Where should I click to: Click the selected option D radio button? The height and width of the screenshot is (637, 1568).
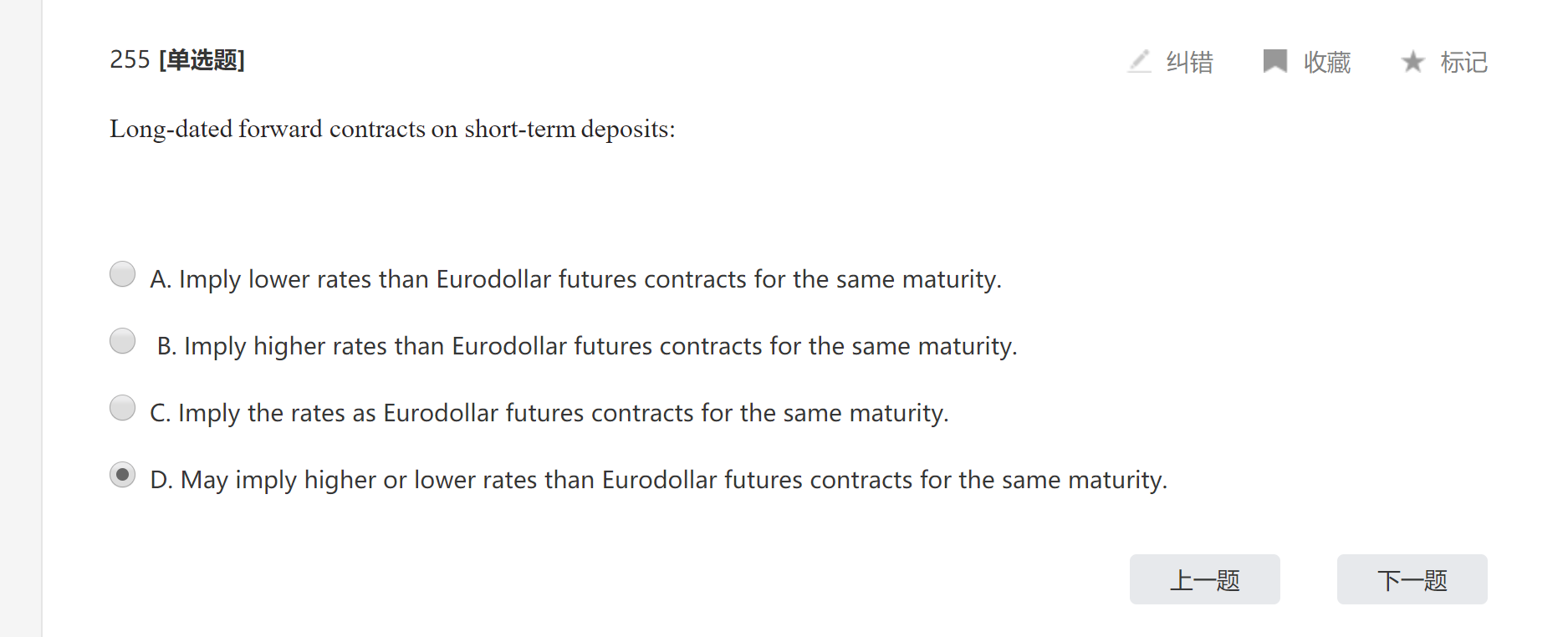tap(123, 475)
